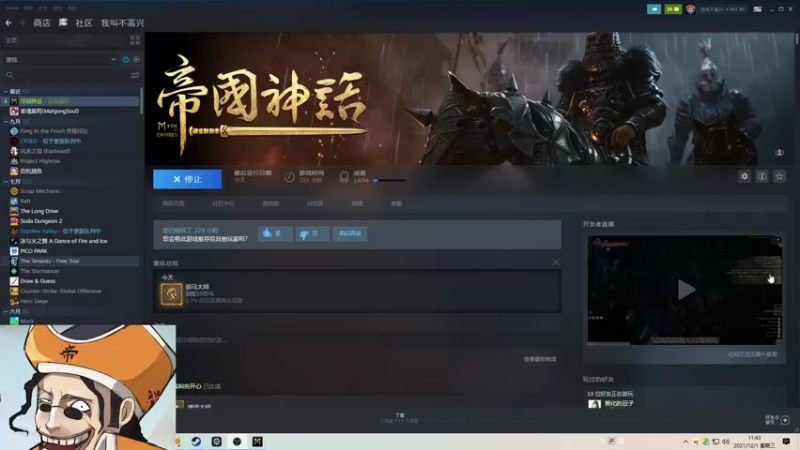Open game settings gear icon
Viewport: 800px width, 450px height.
click(x=744, y=177)
